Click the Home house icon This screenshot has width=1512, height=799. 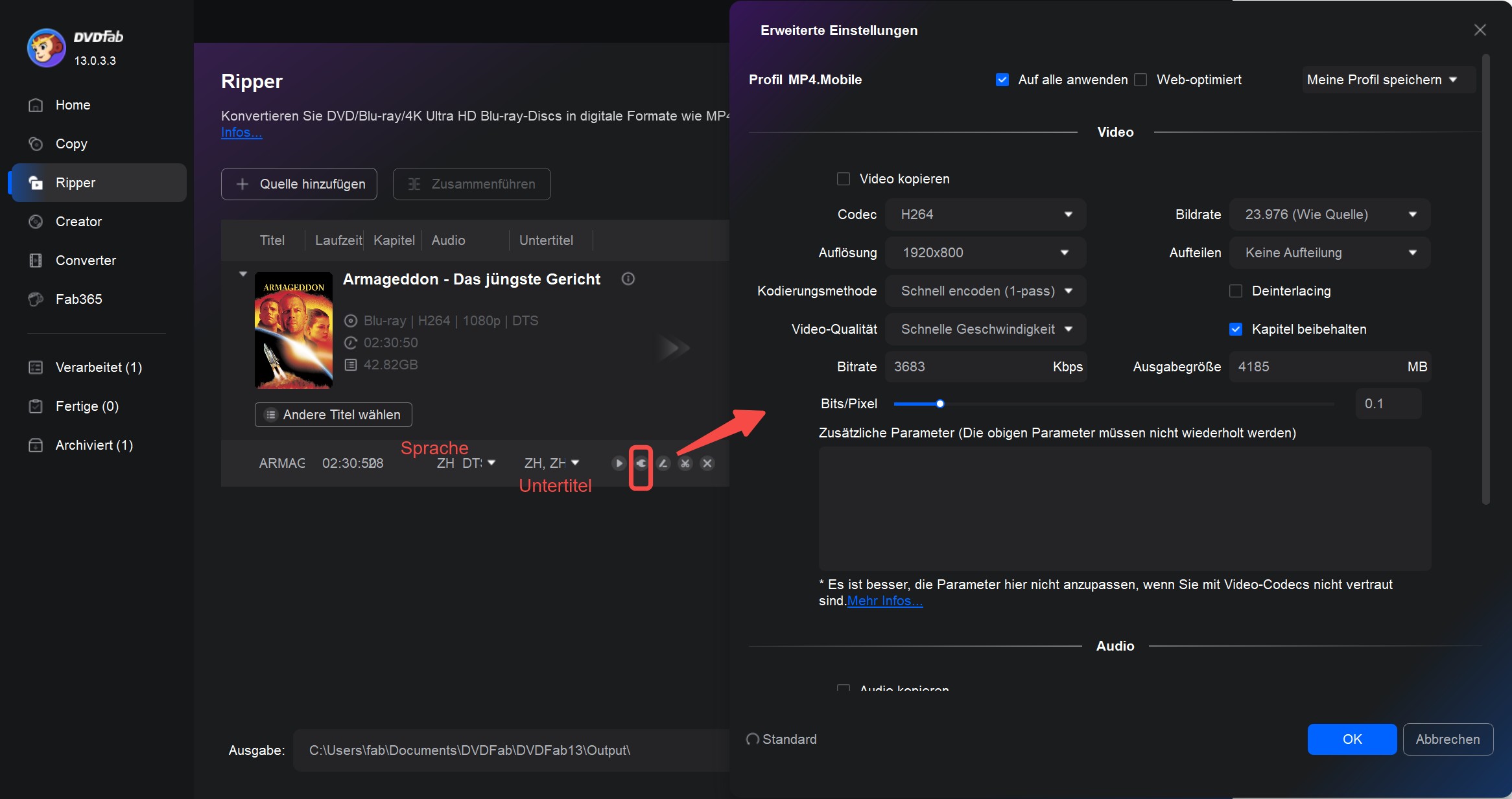36,105
